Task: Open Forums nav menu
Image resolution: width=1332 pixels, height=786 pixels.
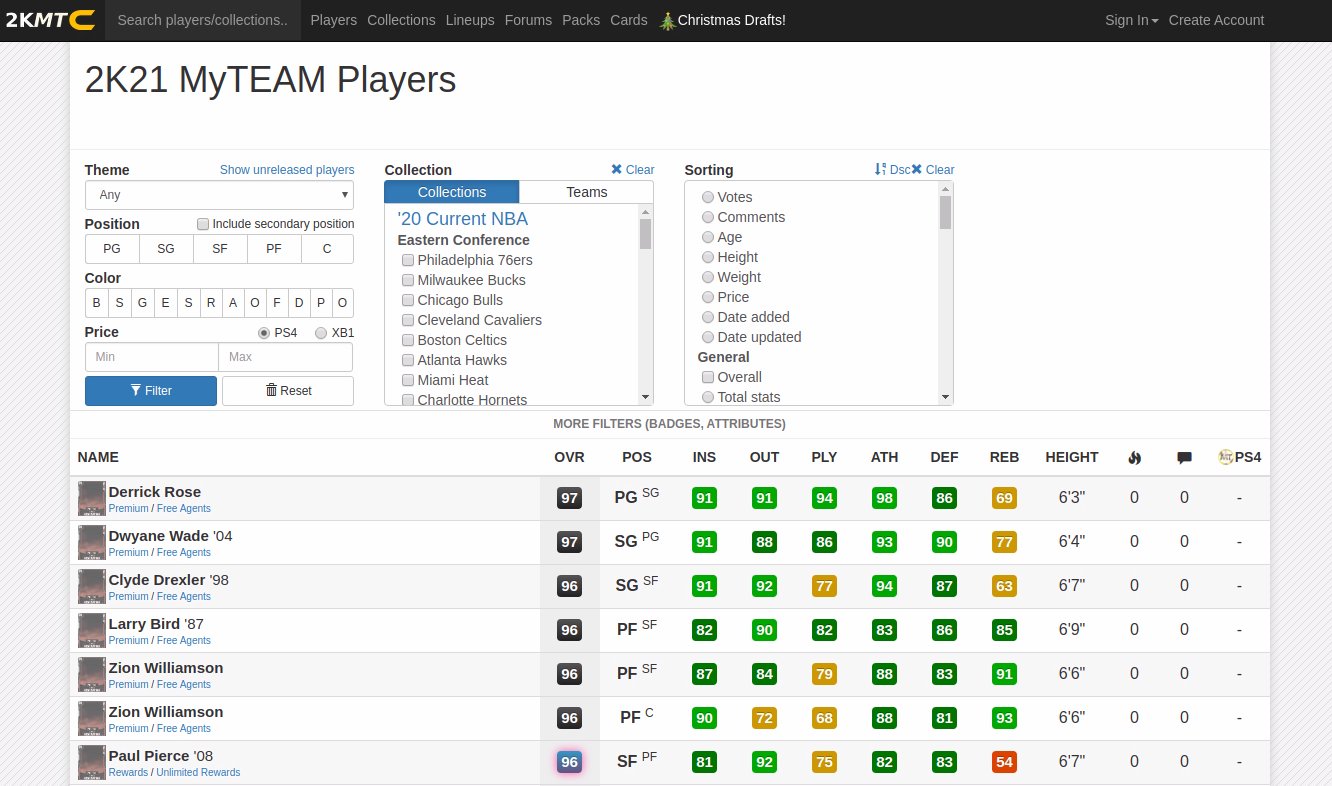Action: click(528, 20)
